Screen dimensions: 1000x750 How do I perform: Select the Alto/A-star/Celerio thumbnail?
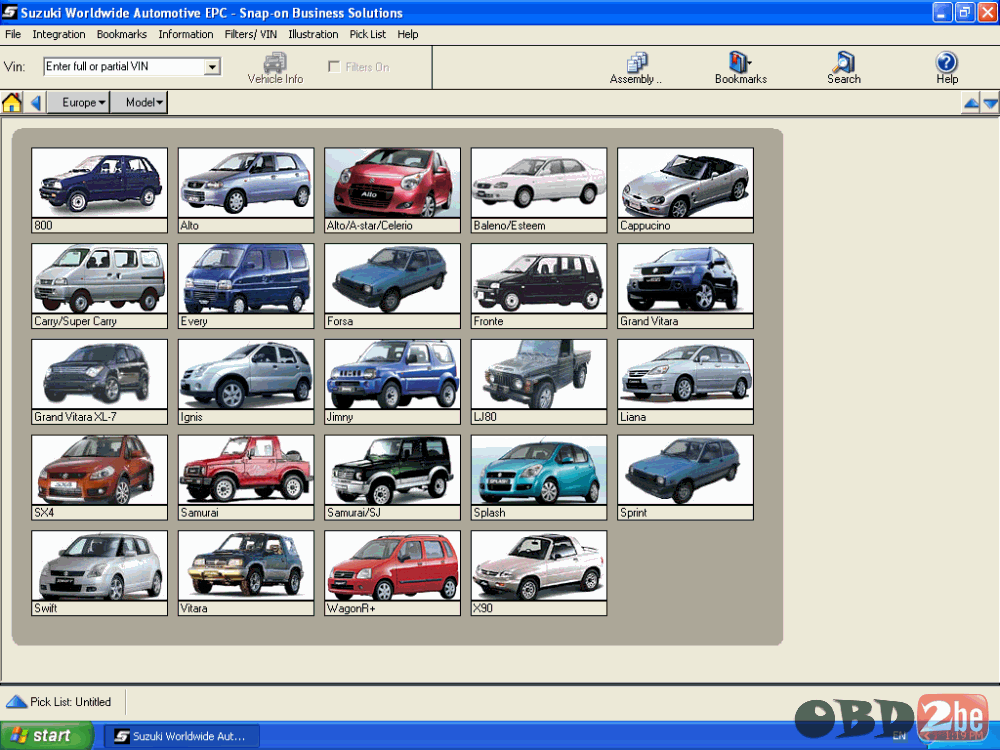click(x=392, y=190)
